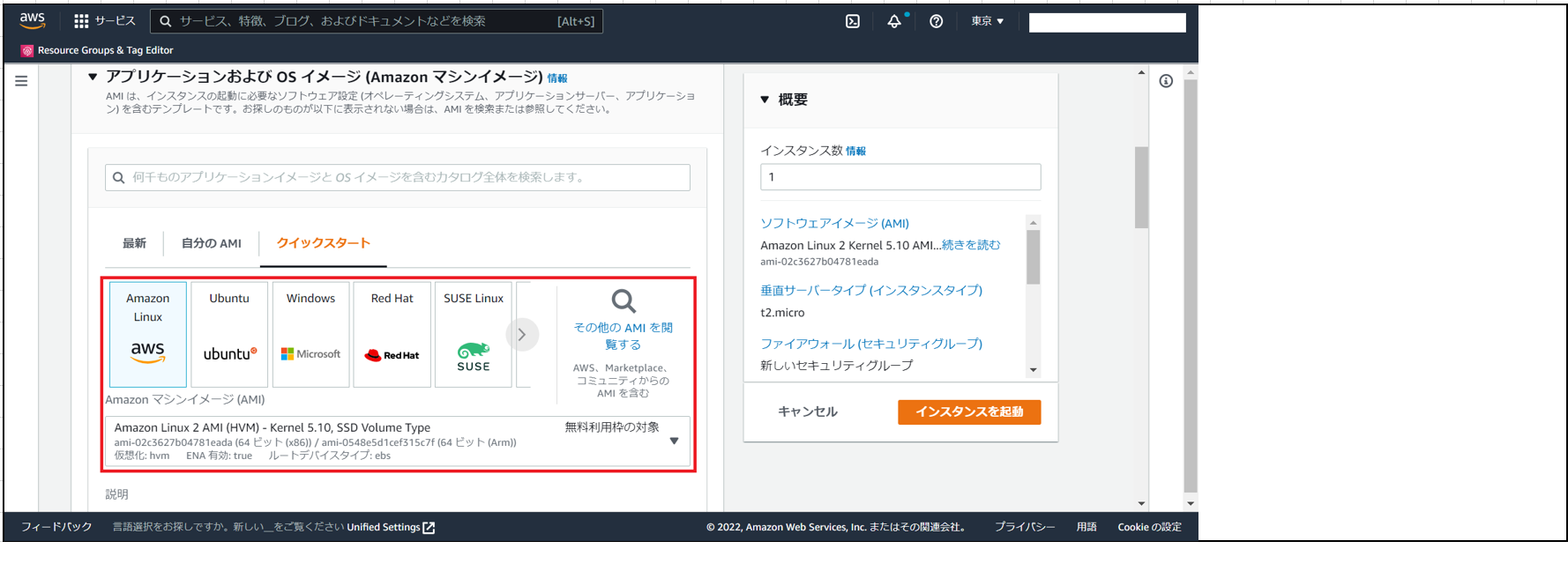
Task: Open ファイアウォール (セキュリティグループ) link
Action: (871, 344)
